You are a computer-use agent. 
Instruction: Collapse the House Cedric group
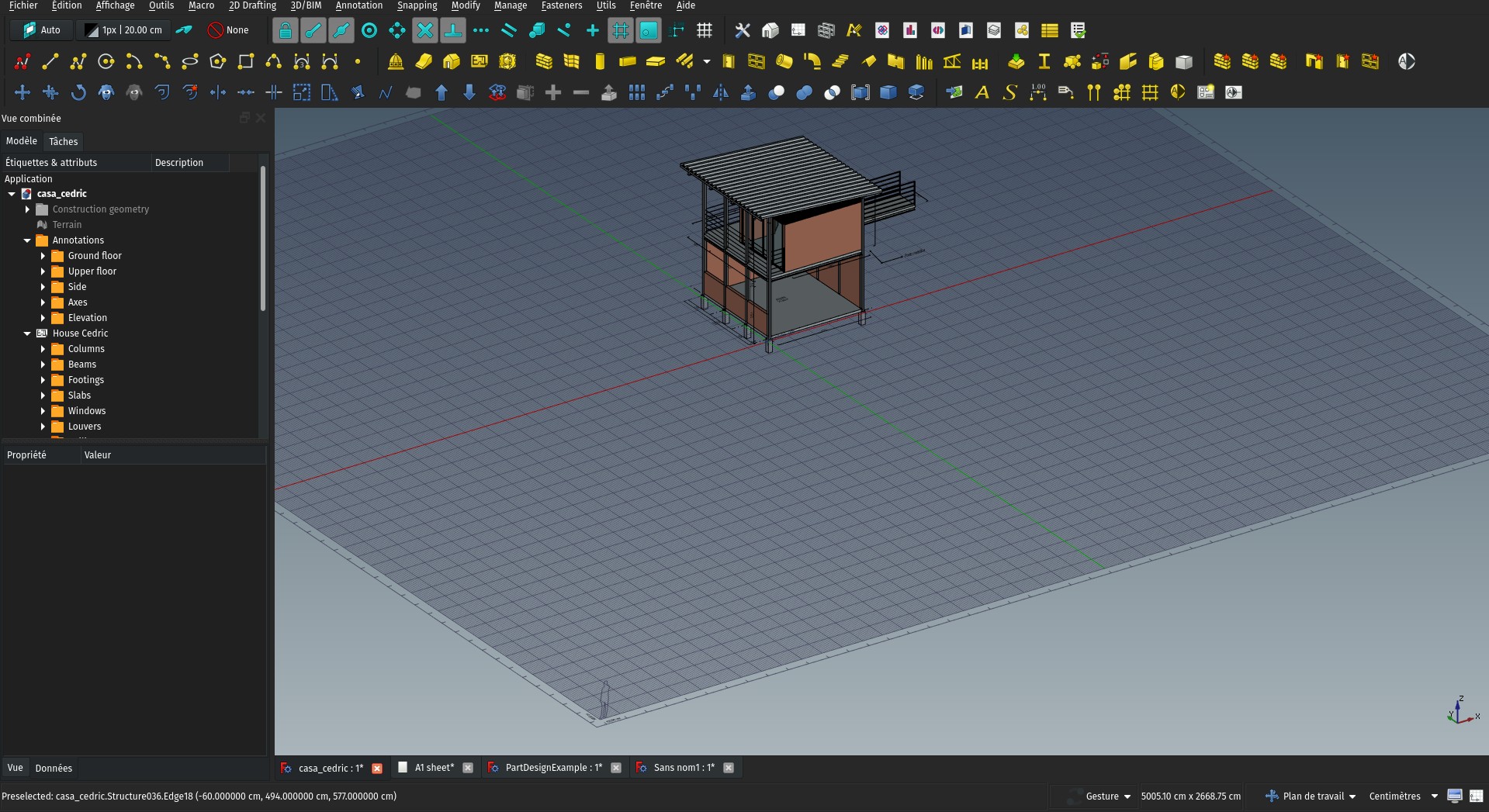click(x=27, y=333)
